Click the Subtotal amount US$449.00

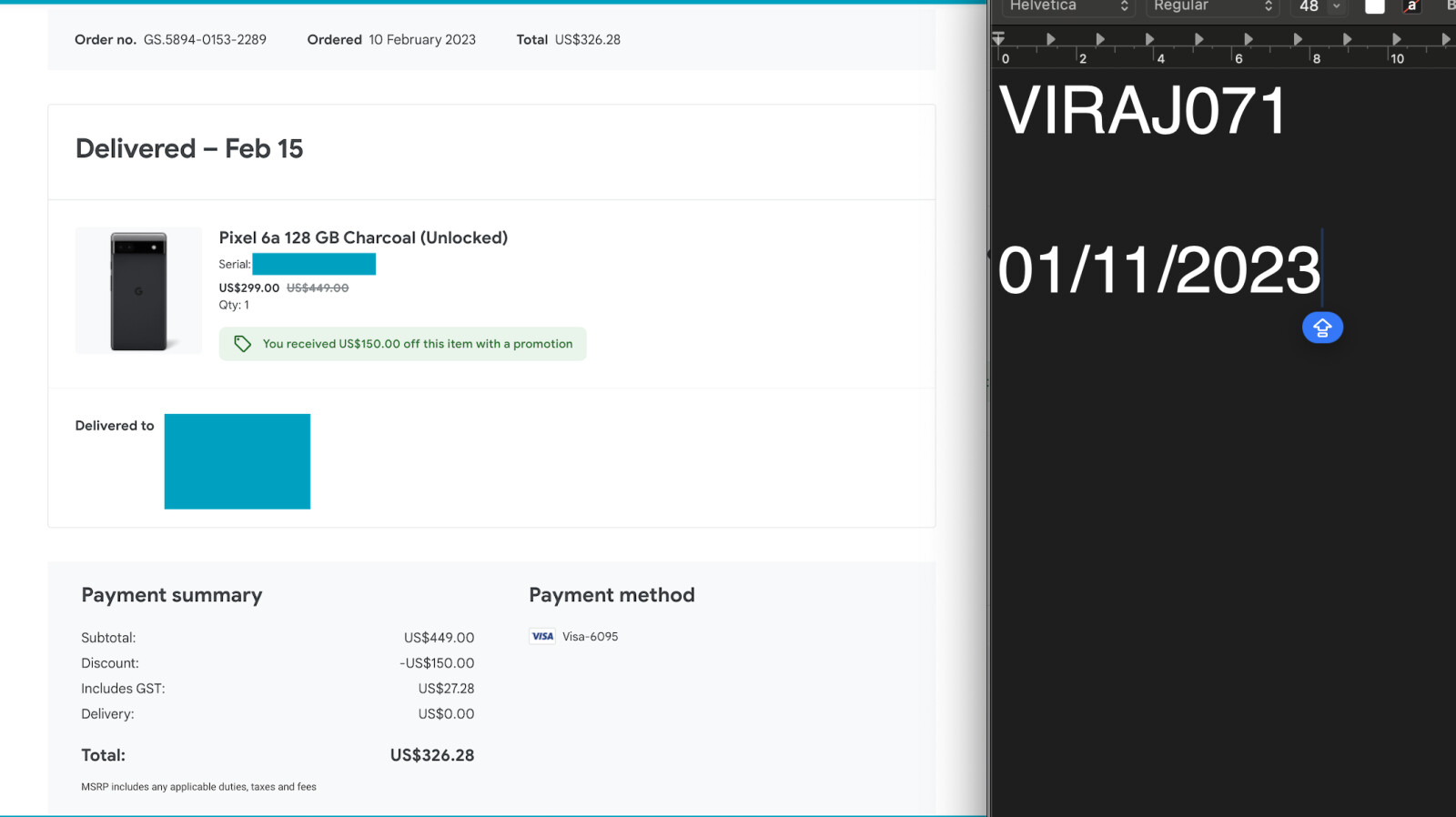439,638
